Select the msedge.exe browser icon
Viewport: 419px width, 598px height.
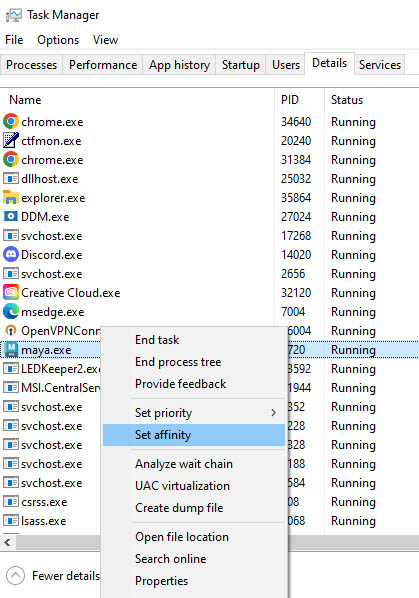[11, 312]
